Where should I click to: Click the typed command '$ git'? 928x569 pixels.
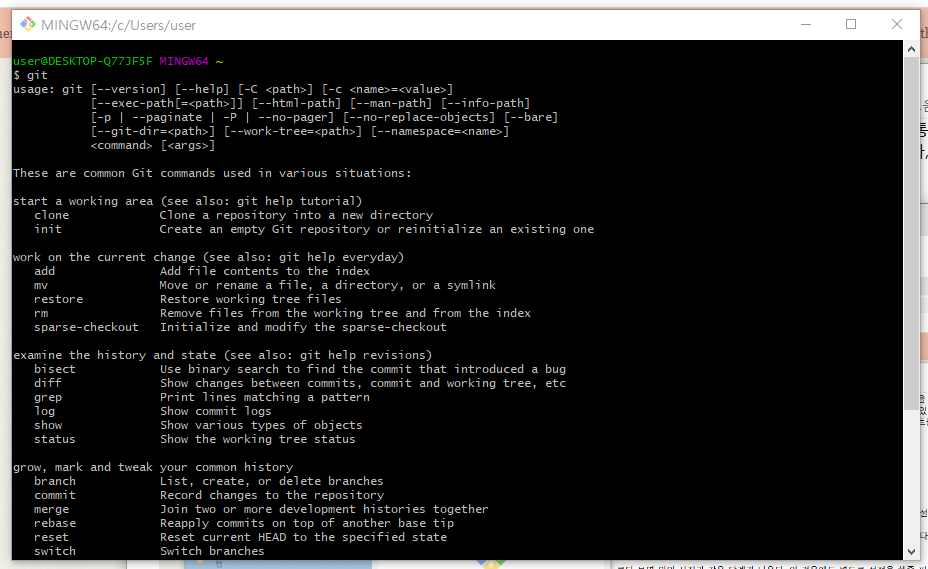coord(30,75)
